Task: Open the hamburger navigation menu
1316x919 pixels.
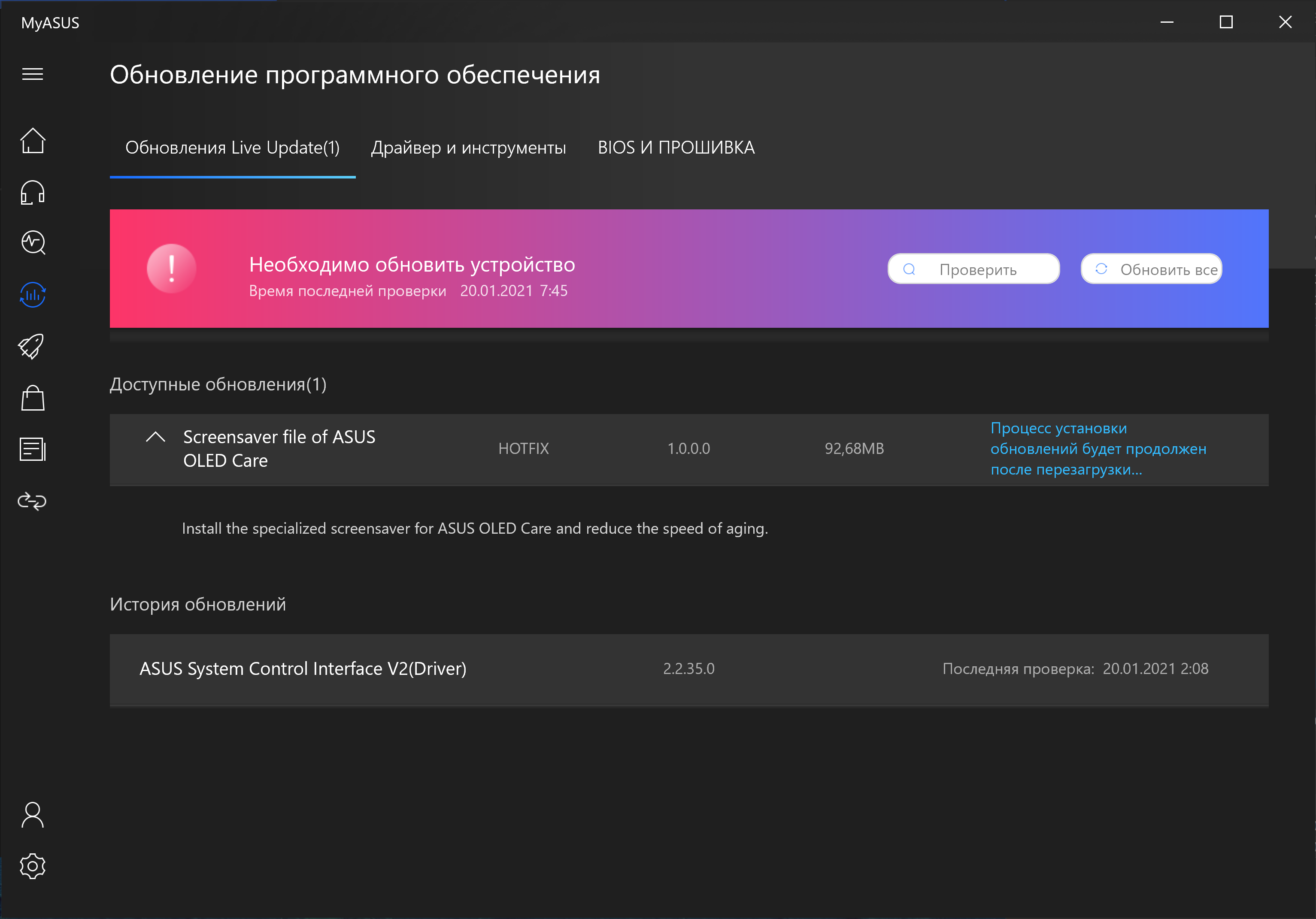Action: tap(33, 75)
